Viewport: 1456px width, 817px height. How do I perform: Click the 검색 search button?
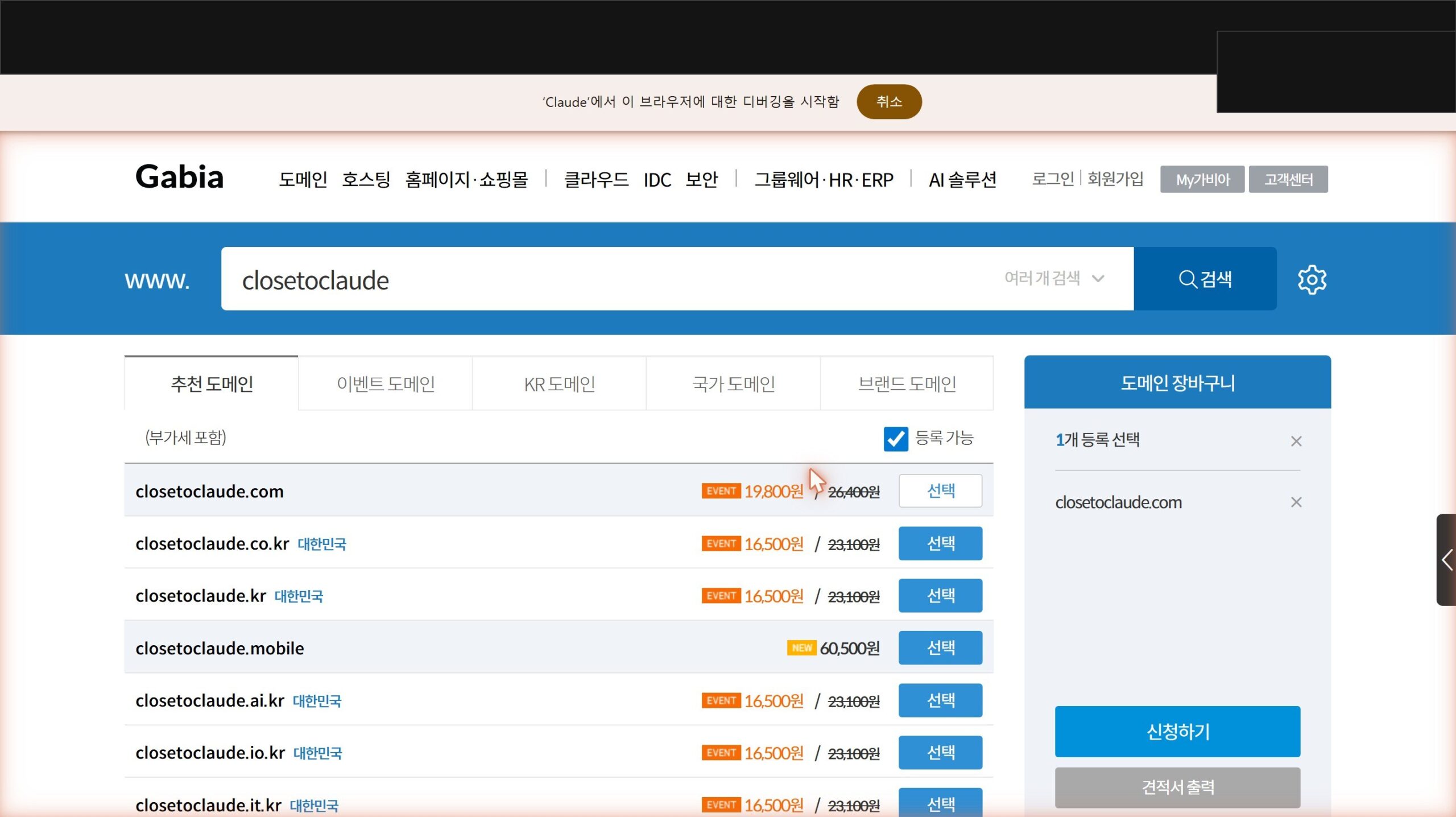click(x=1205, y=279)
